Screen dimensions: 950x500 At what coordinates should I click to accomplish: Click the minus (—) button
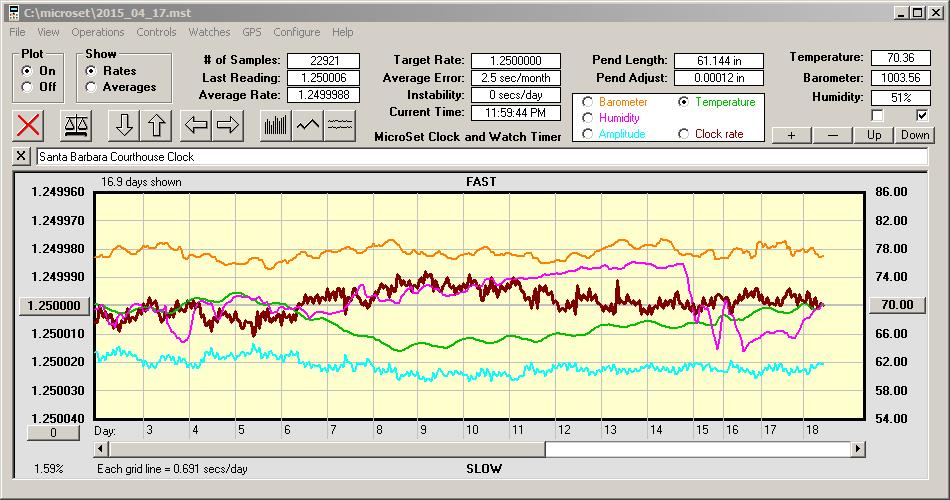click(x=832, y=135)
